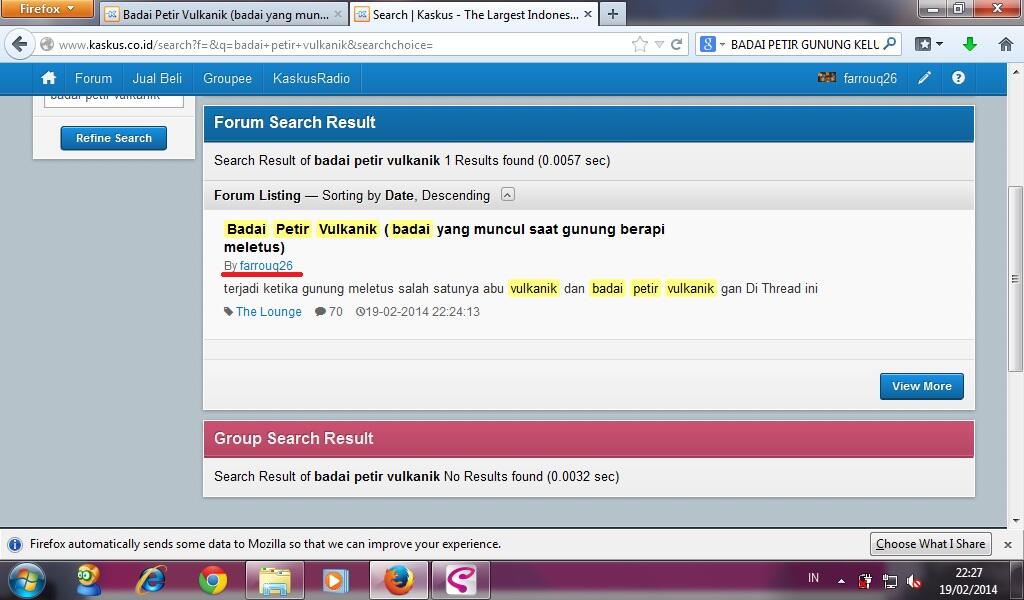Screen dimensions: 1024x600
Task: Open Windows Explorer from the taskbar
Action: coord(275,580)
